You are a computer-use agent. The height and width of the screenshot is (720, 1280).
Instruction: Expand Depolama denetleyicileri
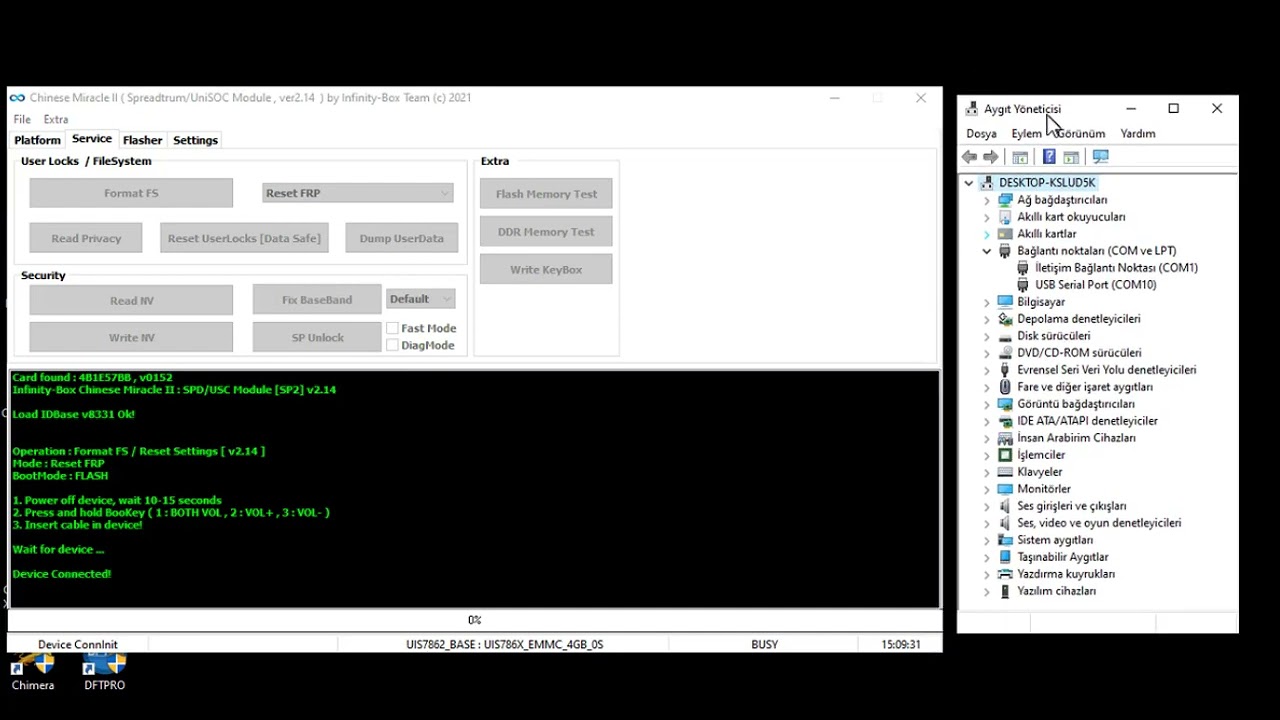click(x=987, y=319)
